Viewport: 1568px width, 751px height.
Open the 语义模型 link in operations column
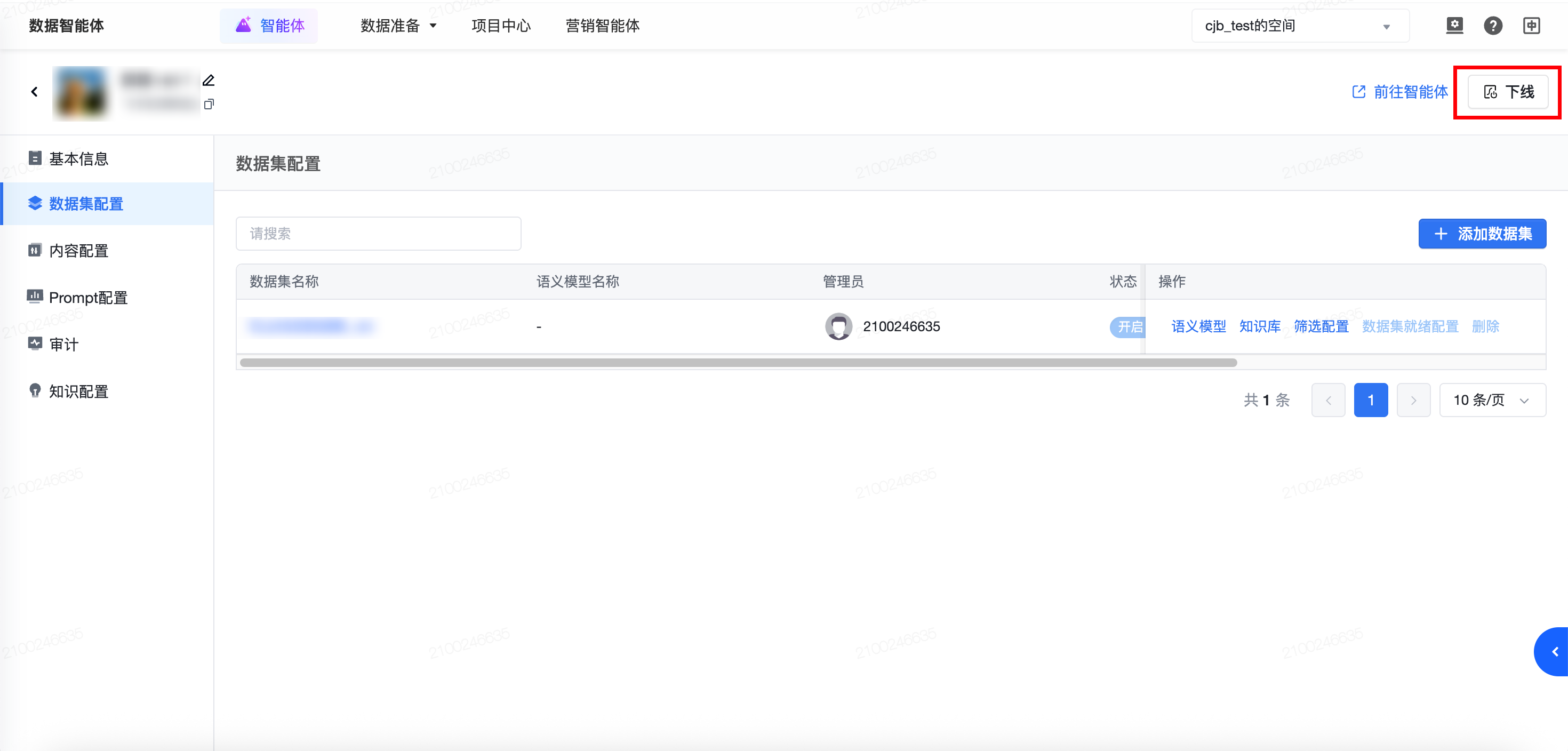point(1198,327)
